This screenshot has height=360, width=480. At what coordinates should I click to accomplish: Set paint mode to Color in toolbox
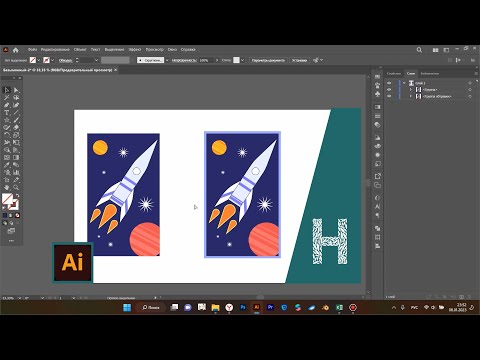pyautogui.click(x=5, y=216)
